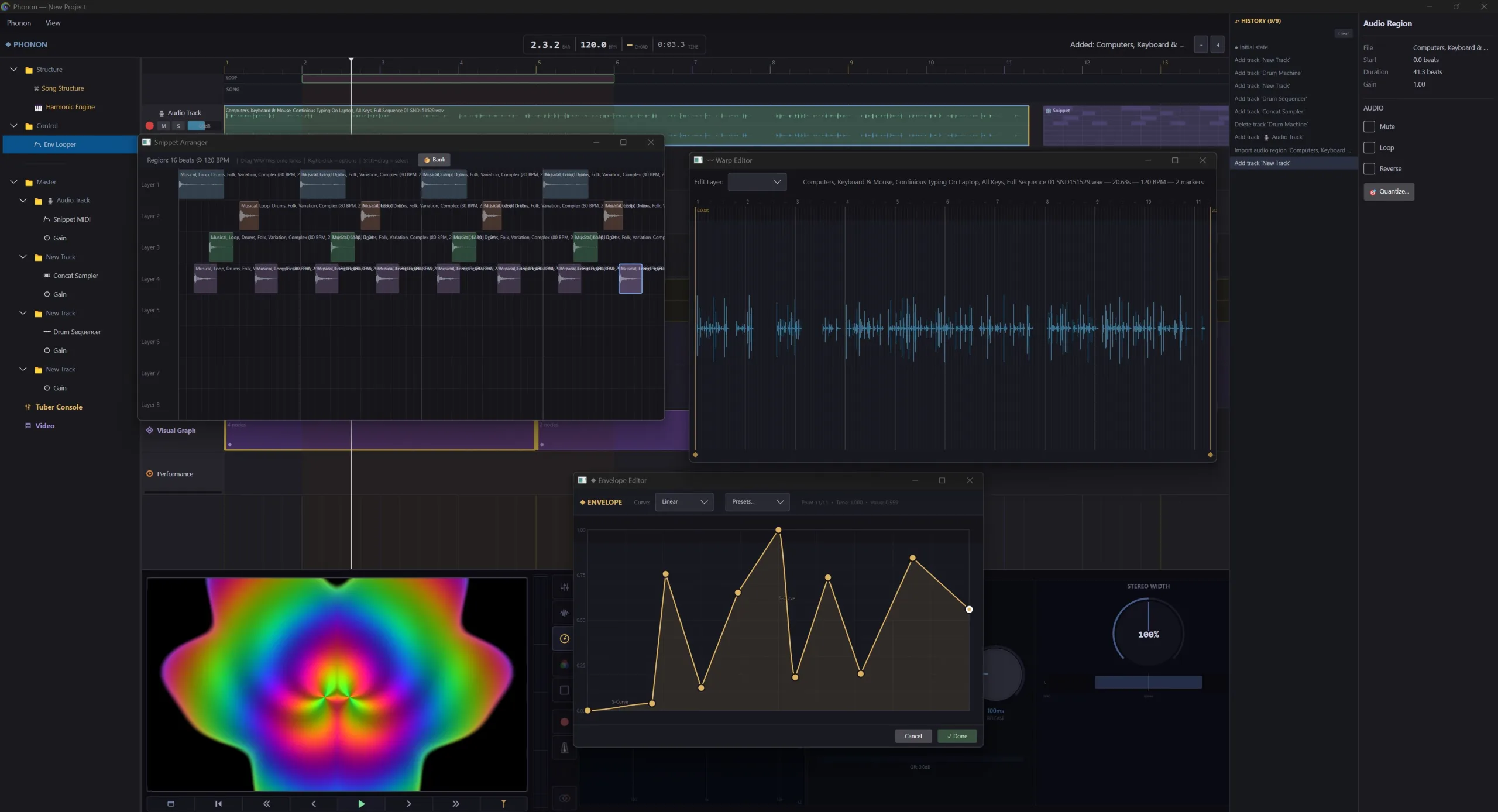Click the PHONON logo diamond

coord(8,44)
